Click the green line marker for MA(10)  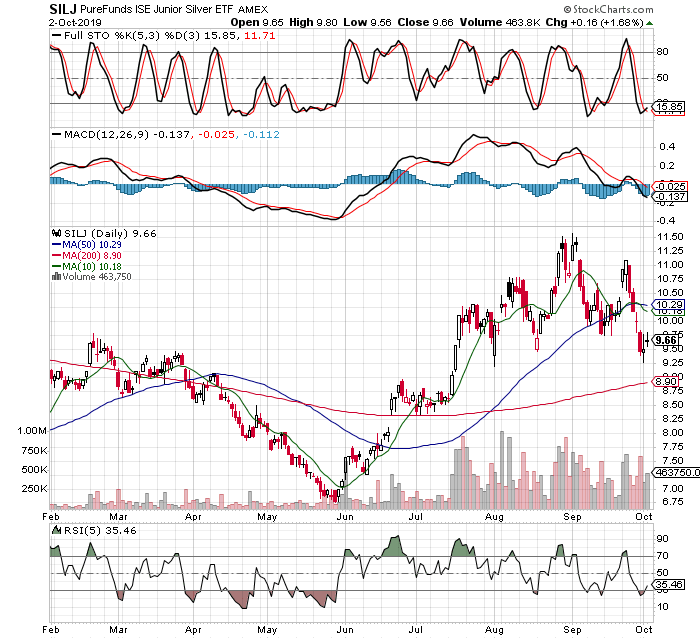[56, 266]
